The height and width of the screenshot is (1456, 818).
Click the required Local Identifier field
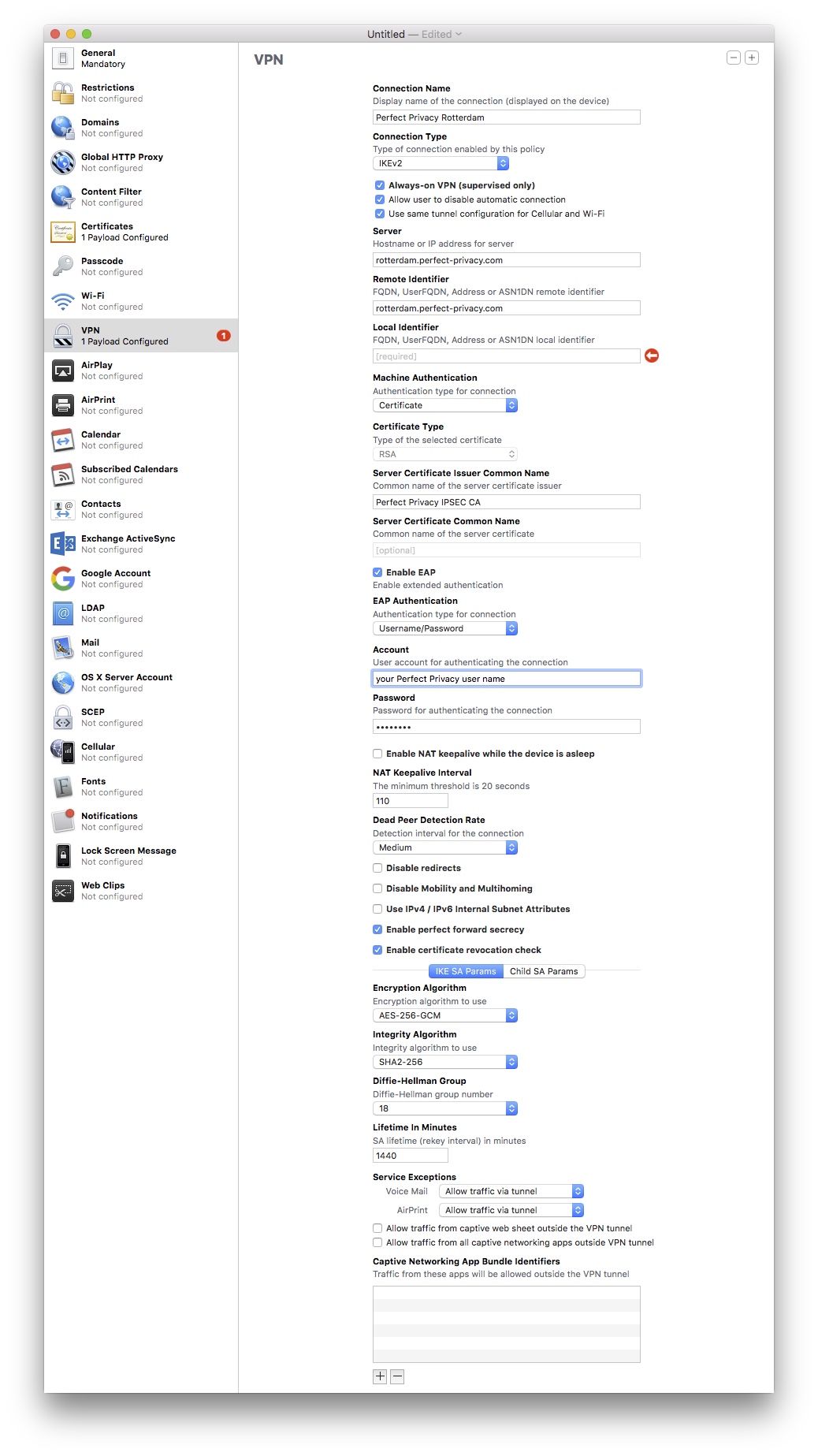(x=507, y=356)
